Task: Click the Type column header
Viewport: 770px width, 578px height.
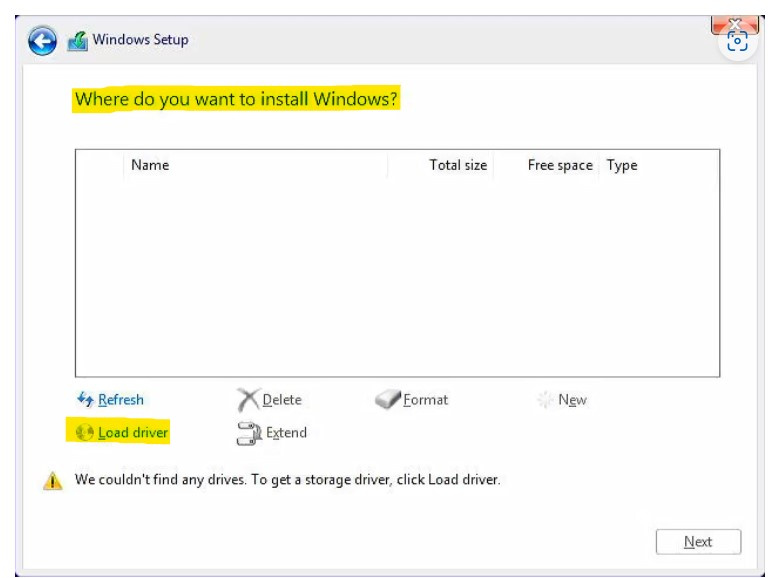Action: (622, 165)
